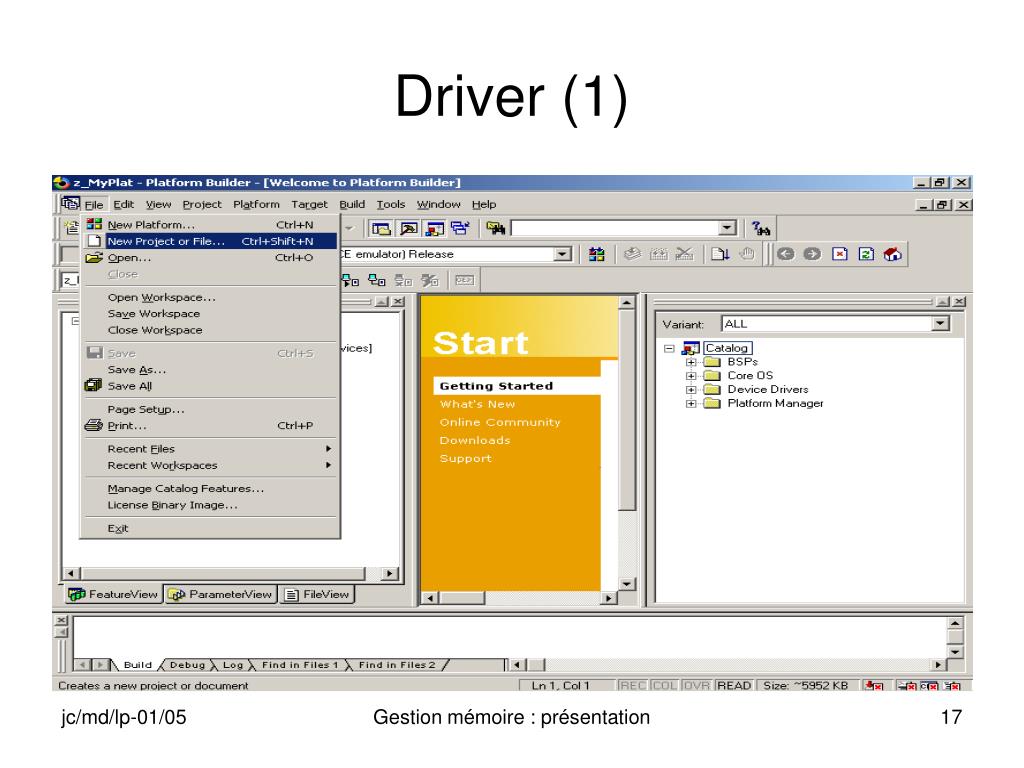Choose Page Setup menu entry
The width and height of the screenshot is (1024, 768).
[210, 409]
